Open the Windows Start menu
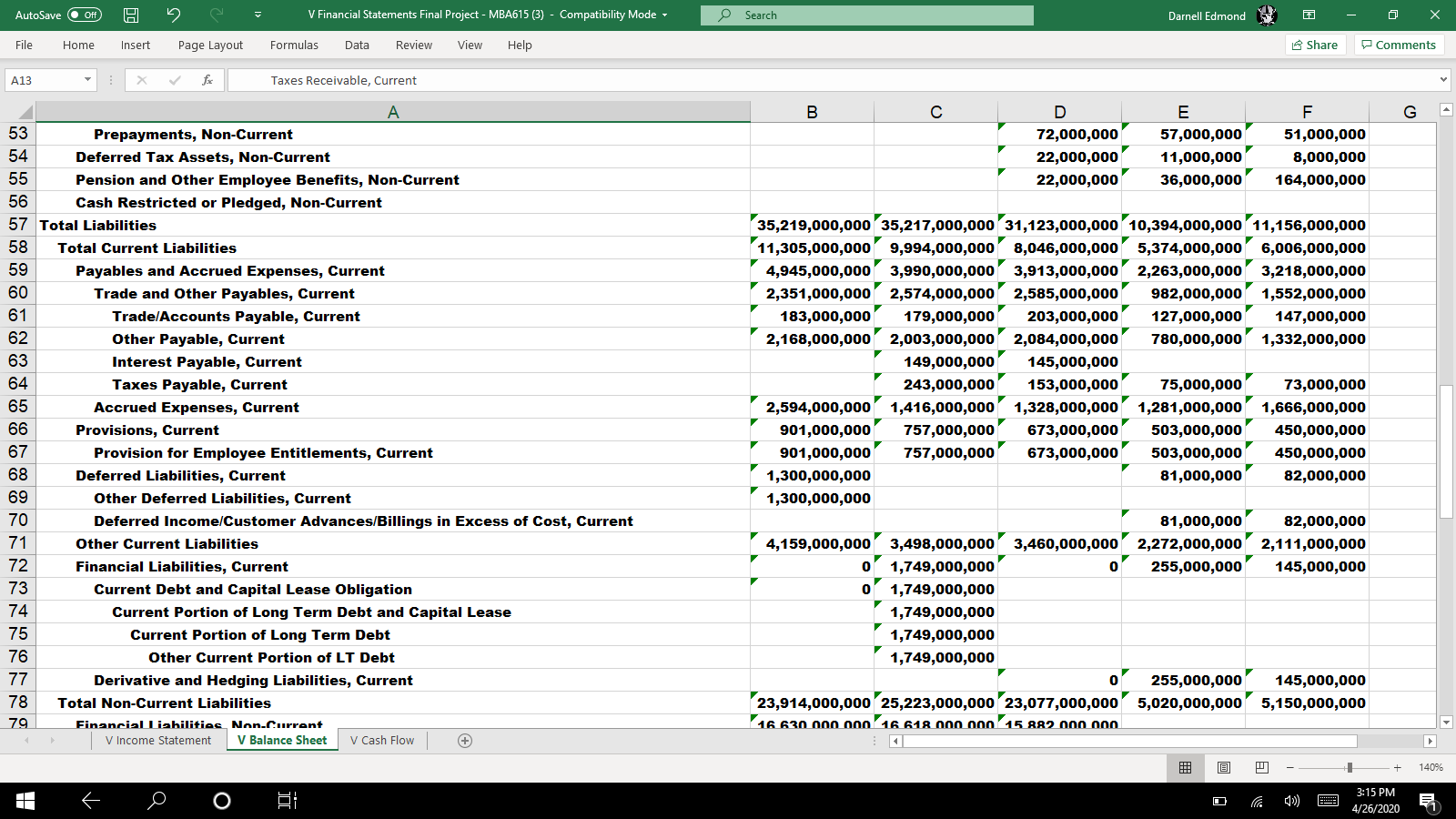 (25, 801)
